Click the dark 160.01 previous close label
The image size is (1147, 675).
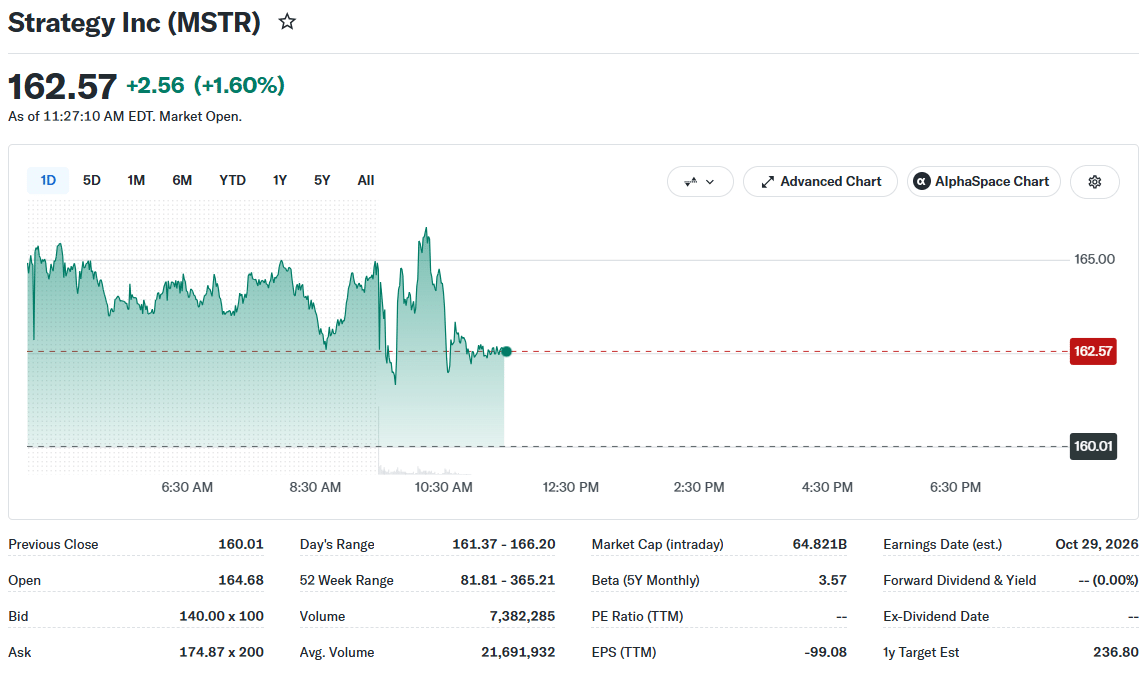(1093, 446)
